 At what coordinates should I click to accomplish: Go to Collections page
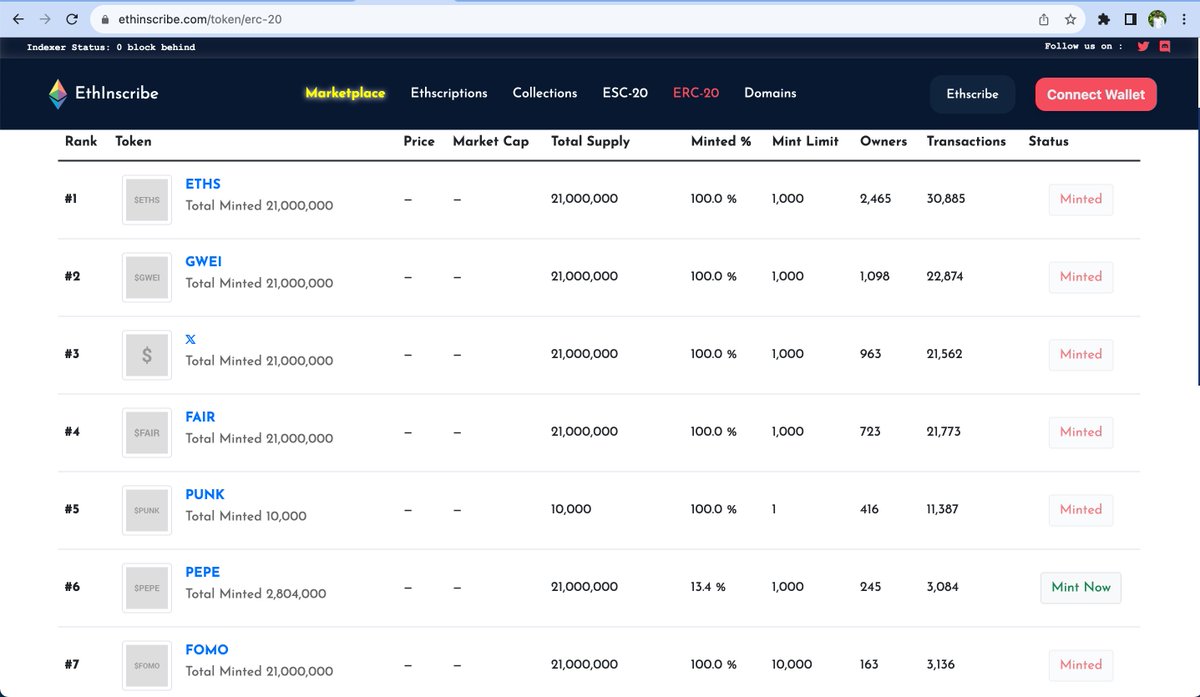(x=545, y=93)
